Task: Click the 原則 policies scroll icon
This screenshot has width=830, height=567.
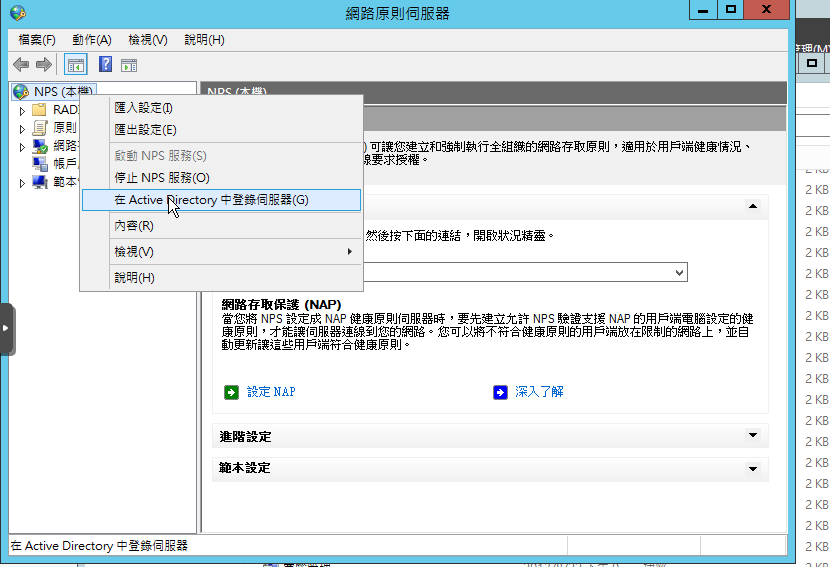Action: pos(40,128)
